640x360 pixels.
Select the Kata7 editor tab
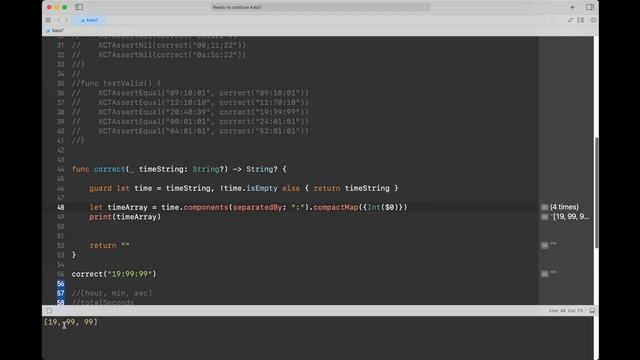89,20
